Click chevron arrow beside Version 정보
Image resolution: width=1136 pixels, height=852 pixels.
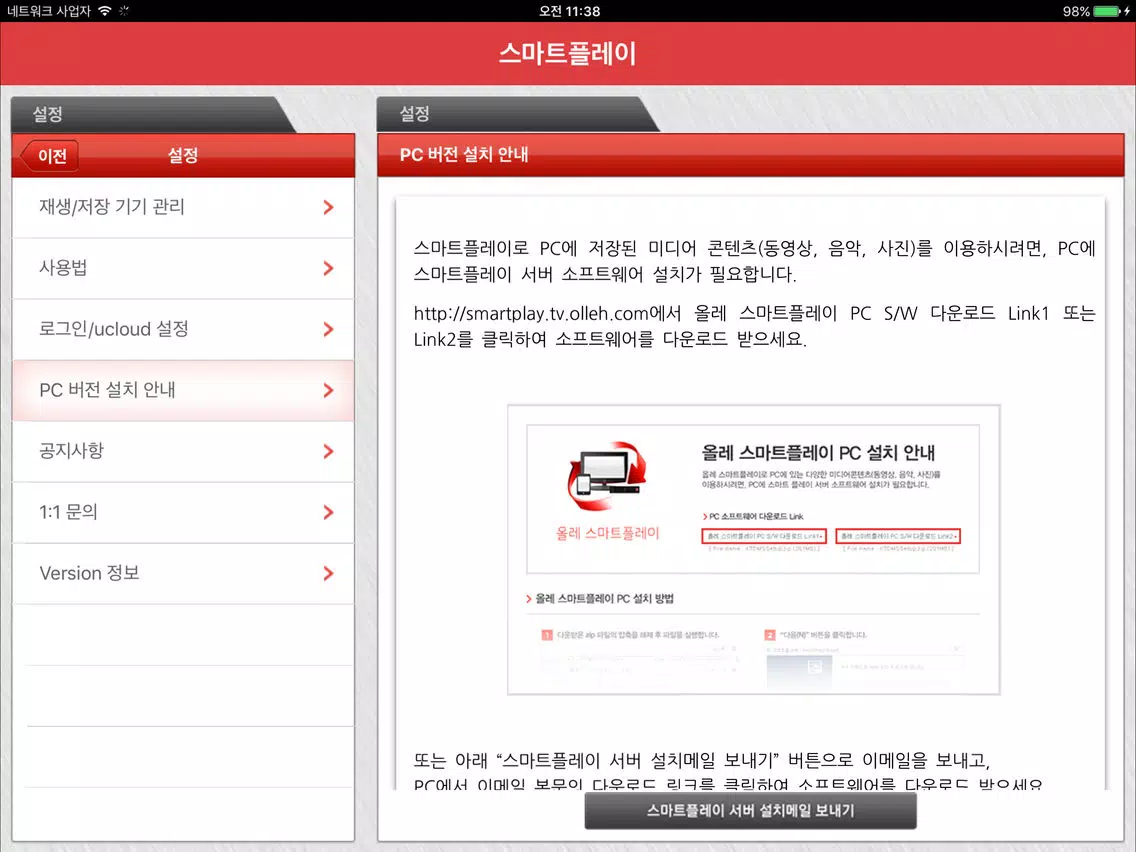(328, 573)
